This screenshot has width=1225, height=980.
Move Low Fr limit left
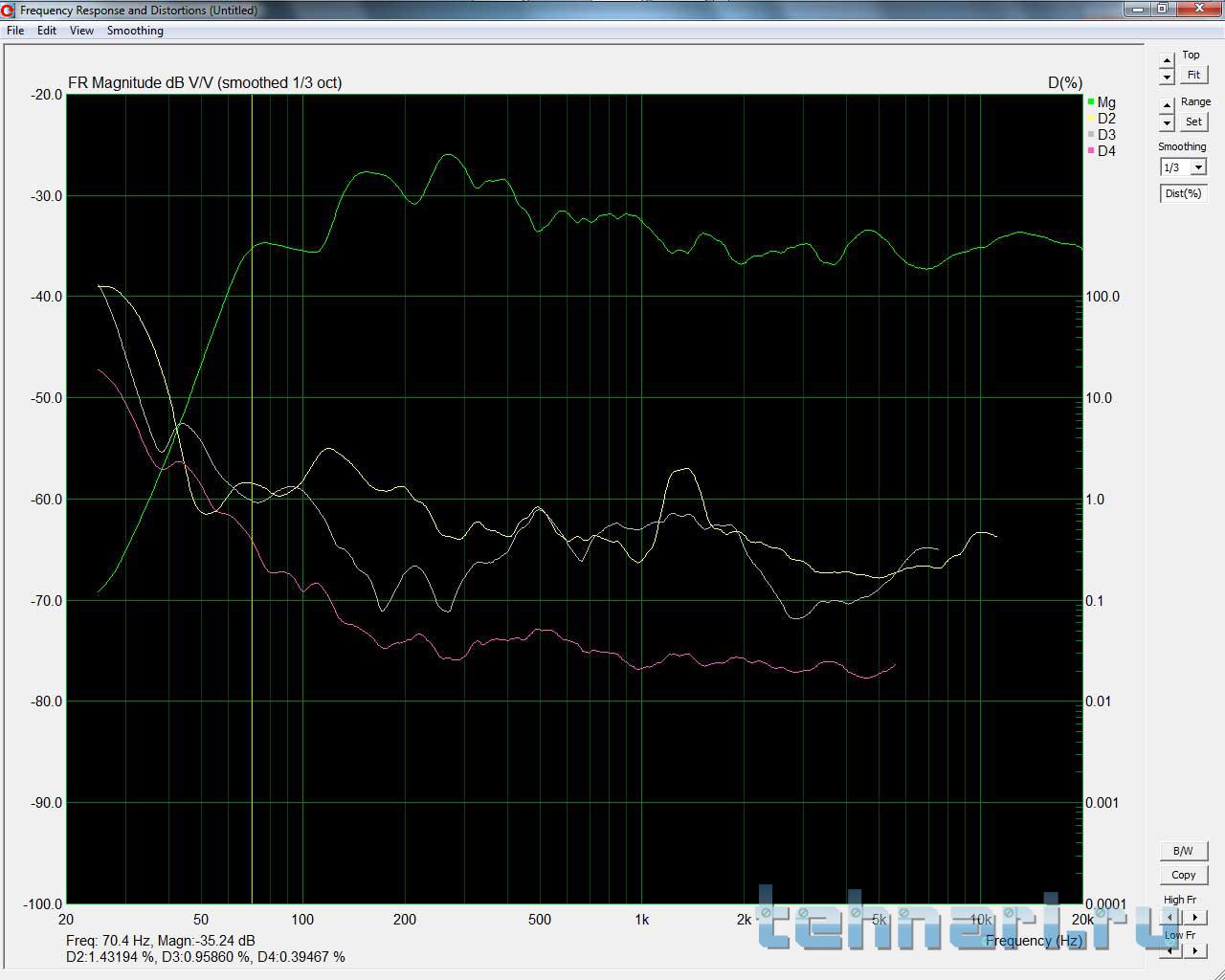(x=1170, y=950)
